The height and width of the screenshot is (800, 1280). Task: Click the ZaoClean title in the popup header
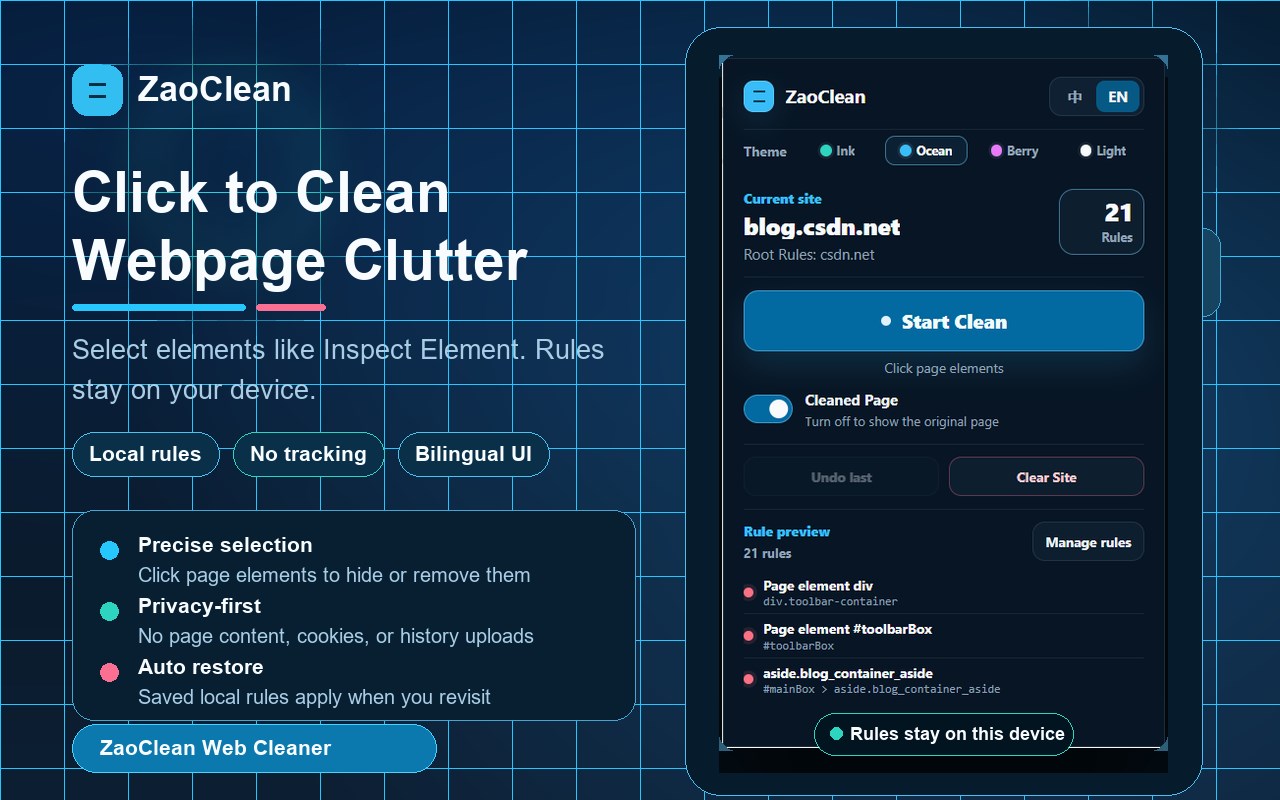[825, 97]
